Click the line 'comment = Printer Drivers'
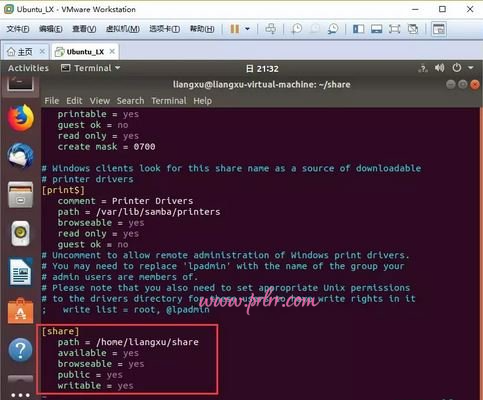Screen dimensions: 483x400 coord(125,201)
